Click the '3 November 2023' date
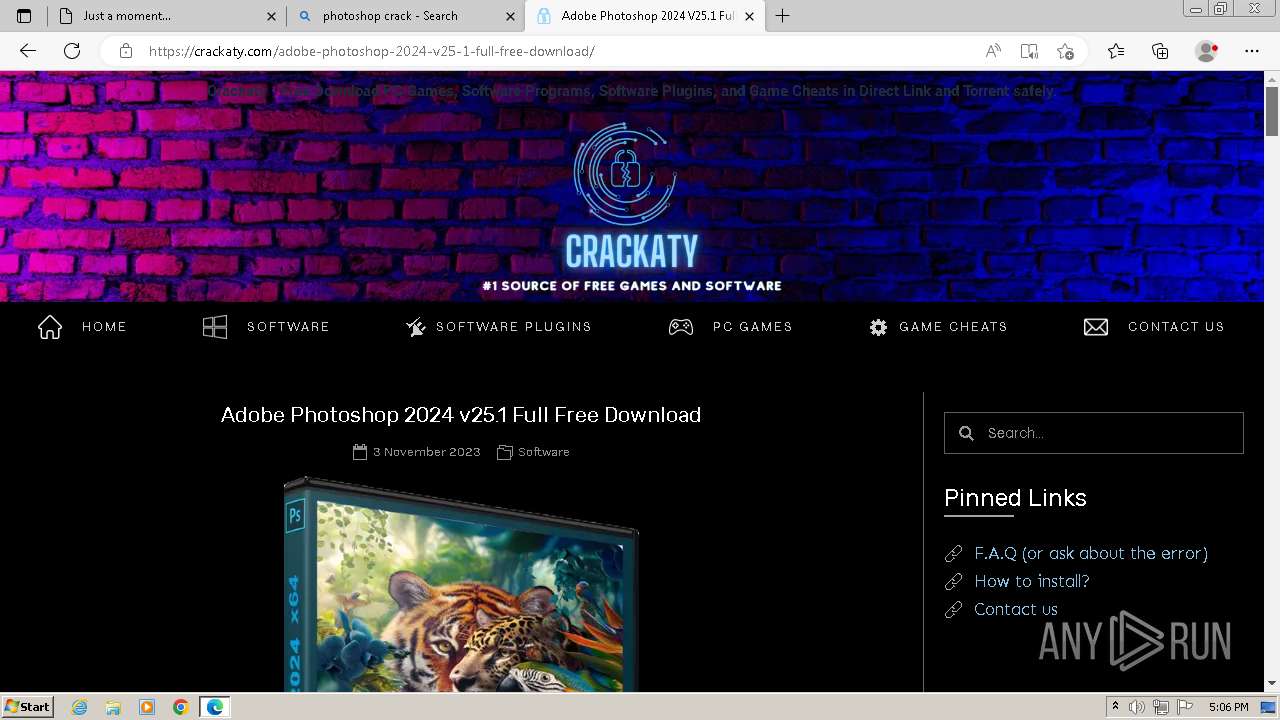1280x720 pixels. (x=427, y=452)
